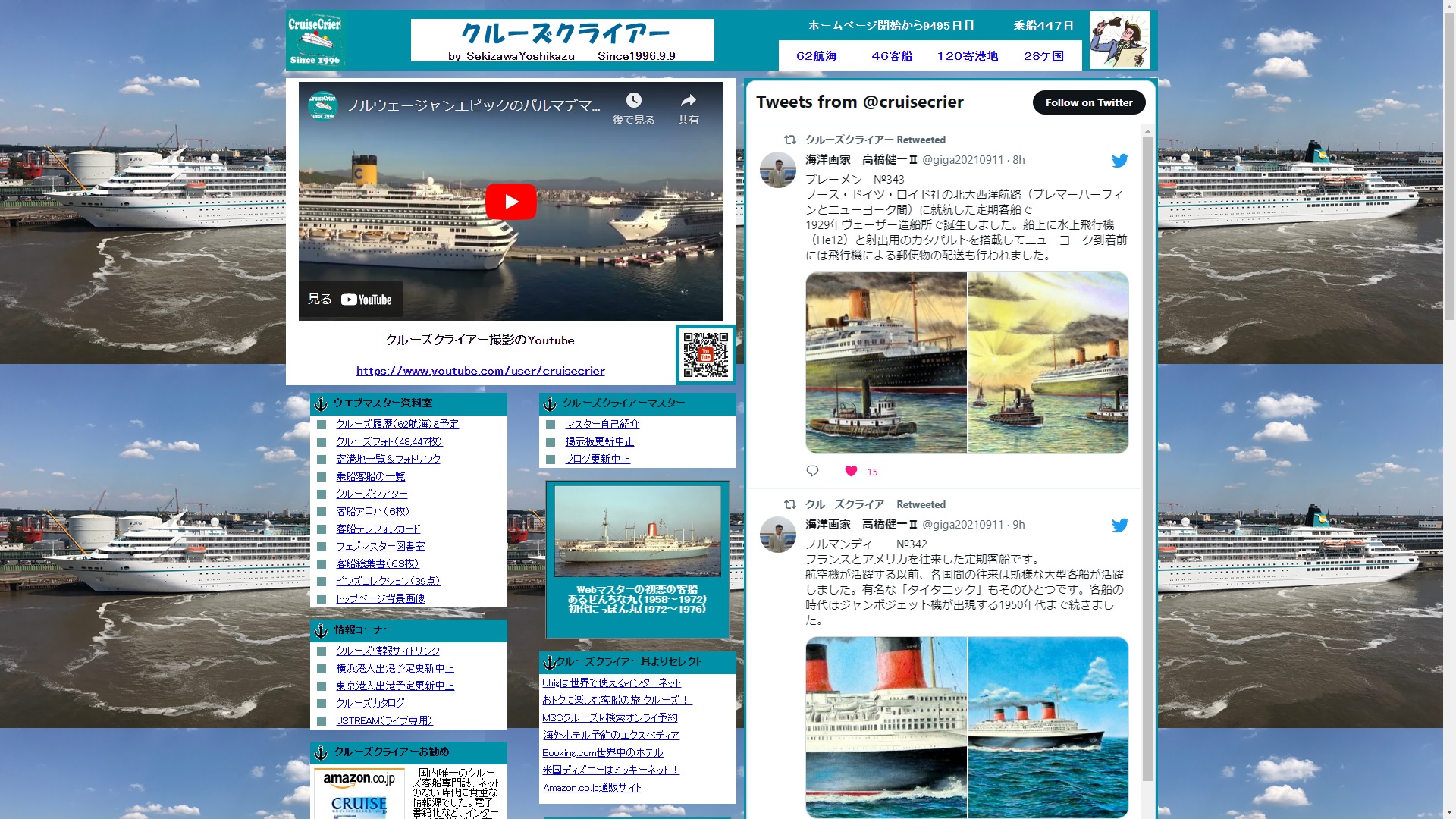Open left Bremen ship painting in tweet
1456x819 pixels.
886,363
